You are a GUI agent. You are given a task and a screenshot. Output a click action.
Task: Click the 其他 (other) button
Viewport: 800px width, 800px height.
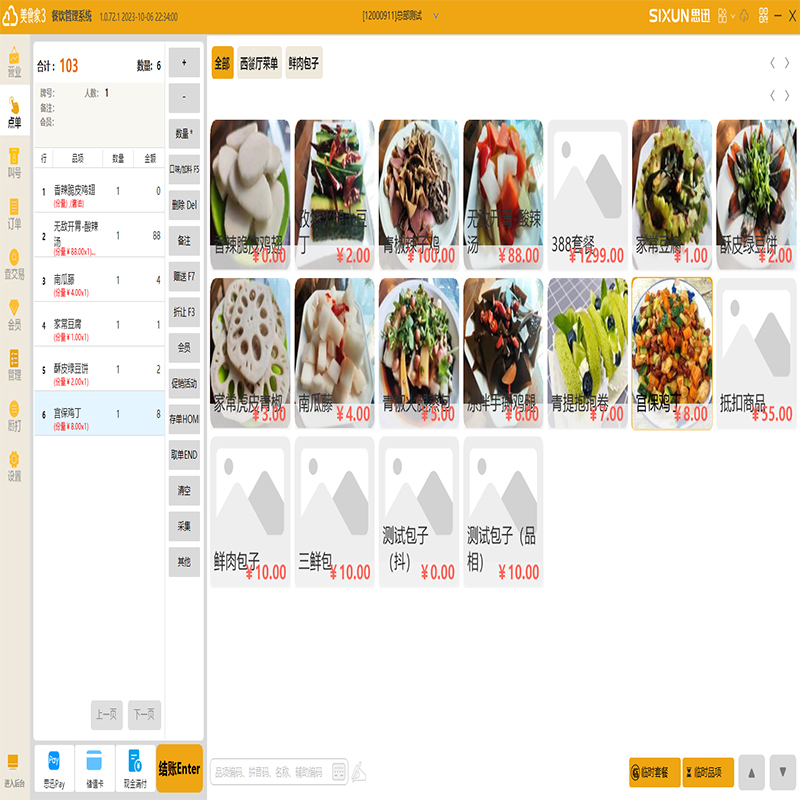coord(184,562)
